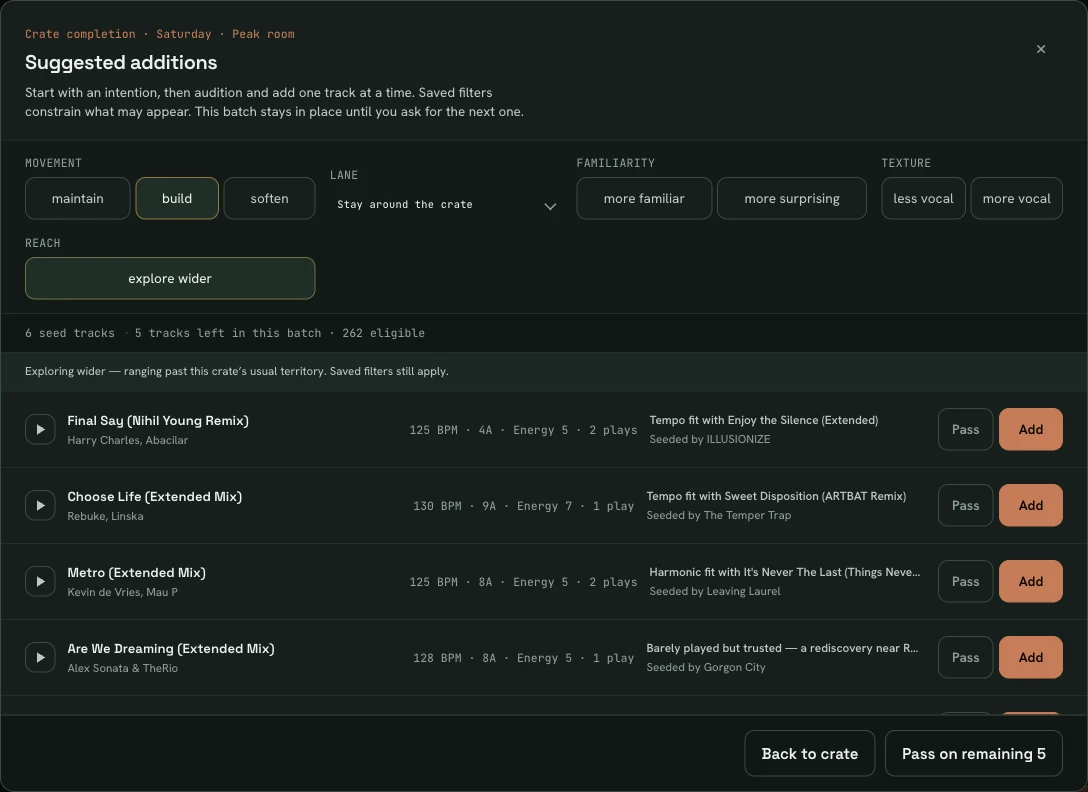
Task: Toggle the build movement option
Action: (x=177, y=199)
